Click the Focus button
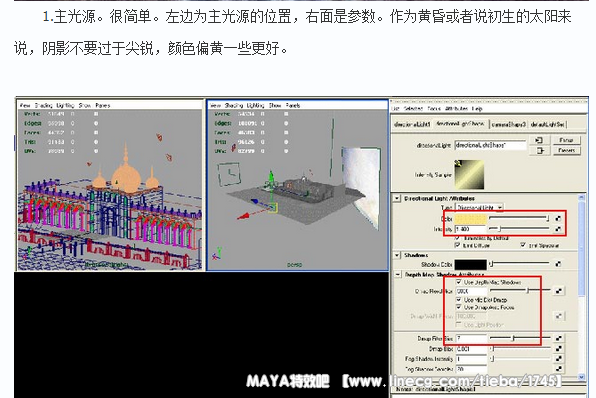596x398 pixels. 566,140
